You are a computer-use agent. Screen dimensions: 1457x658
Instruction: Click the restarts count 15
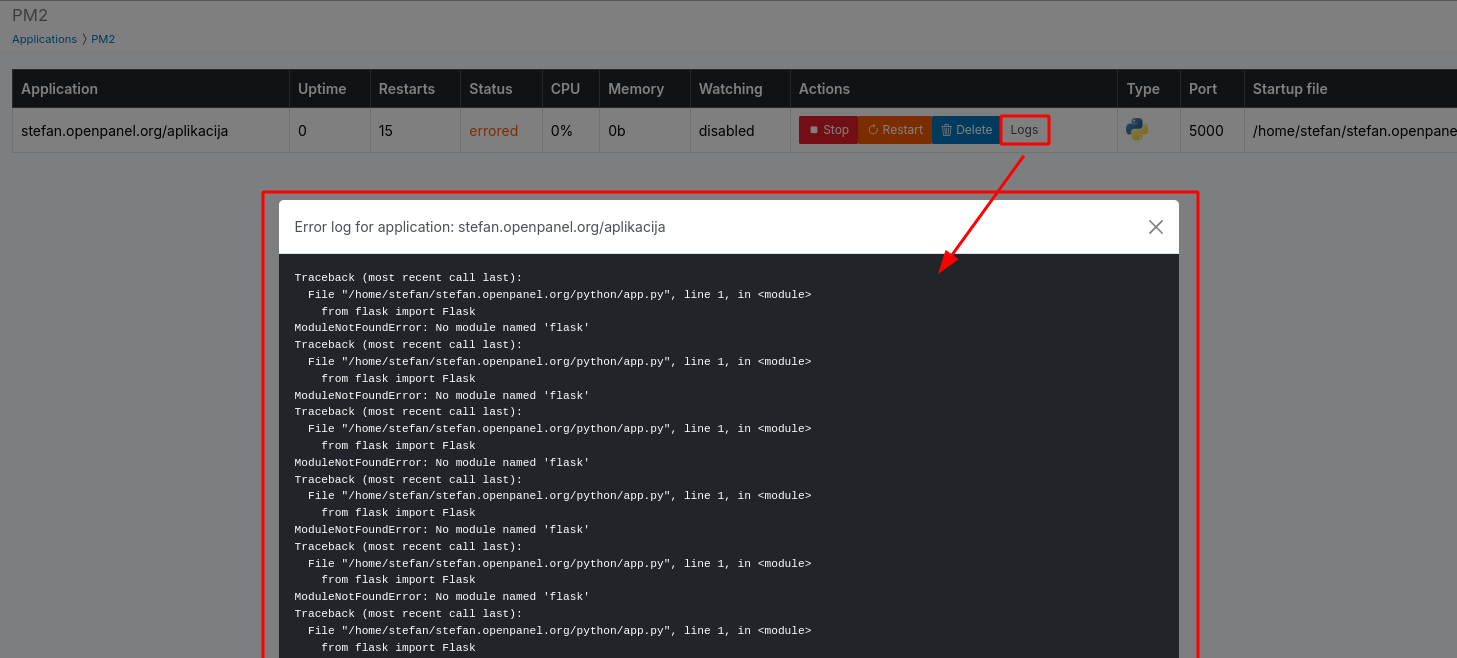pos(387,130)
